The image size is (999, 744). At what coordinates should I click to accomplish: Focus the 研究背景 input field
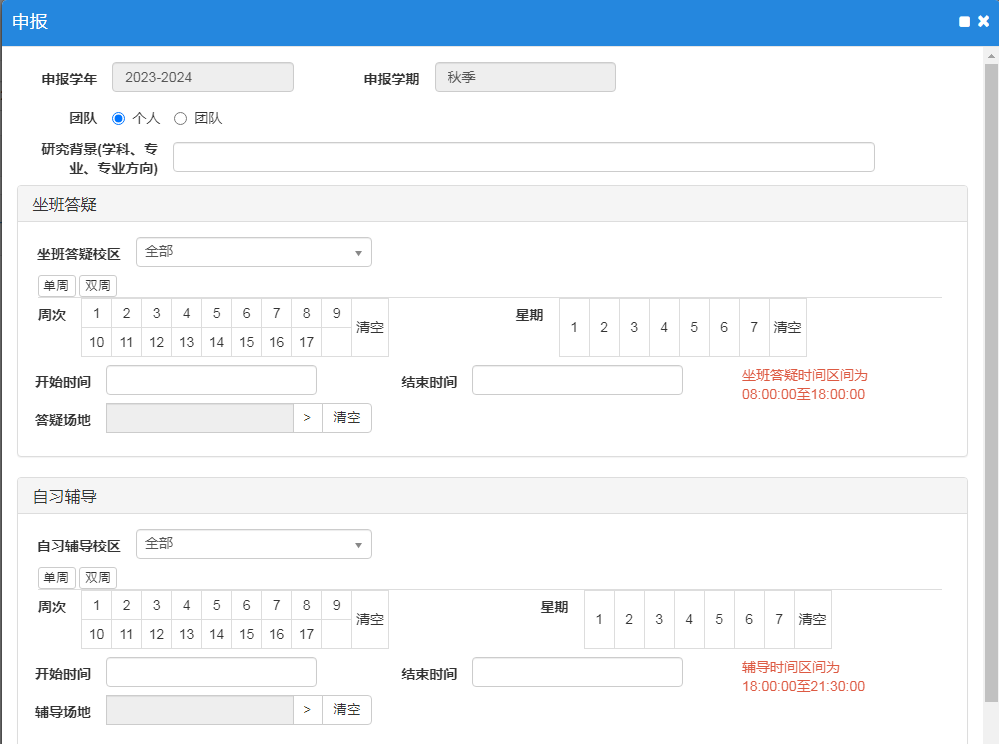(x=523, y=157)
